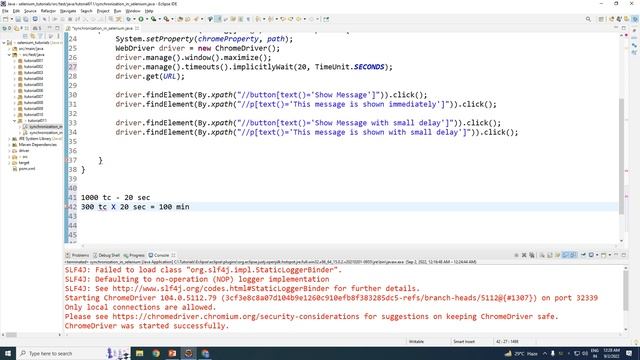Click the Remove Launch X icon in Console

(524, 255)
